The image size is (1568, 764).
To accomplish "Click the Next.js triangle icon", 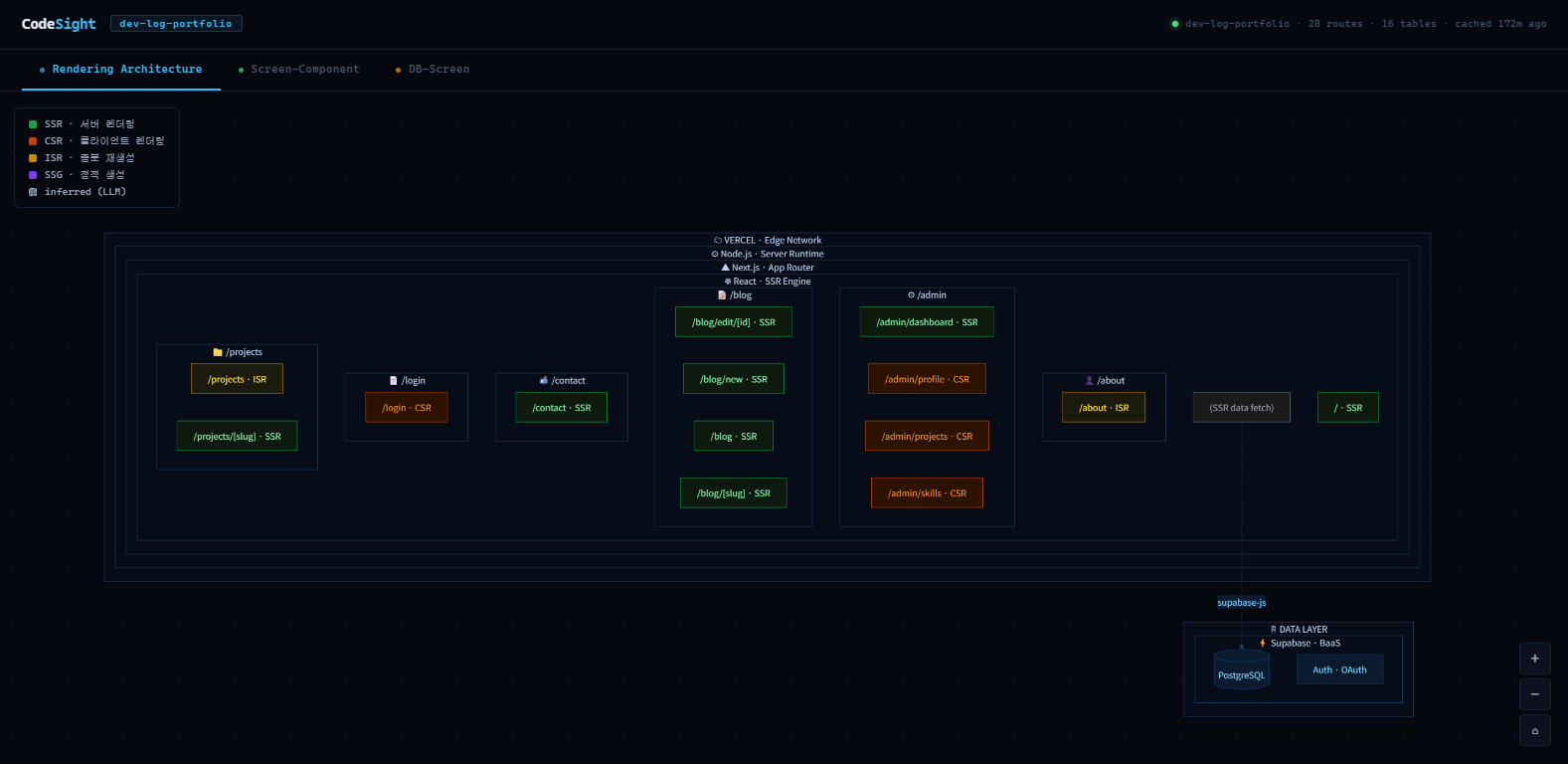I will [x=726, y=268].
